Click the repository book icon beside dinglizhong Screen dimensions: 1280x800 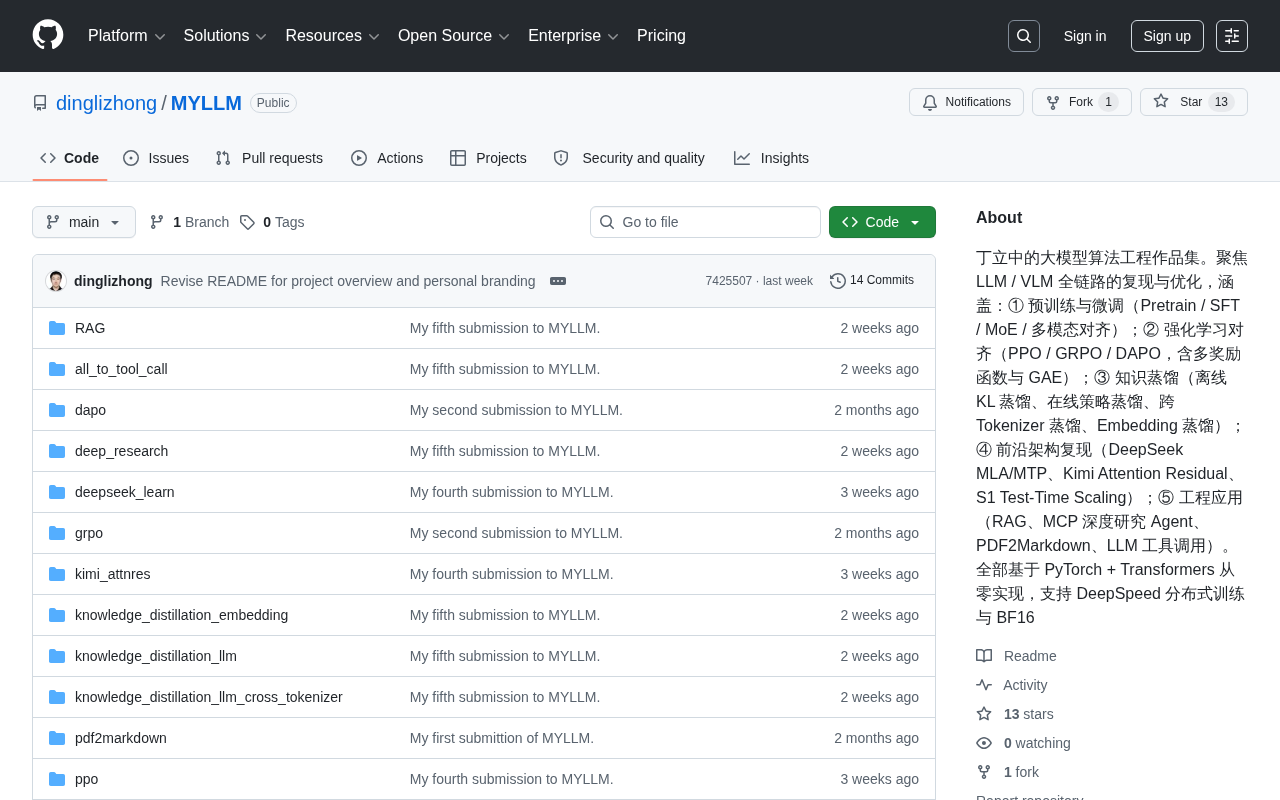click(40, 103)
